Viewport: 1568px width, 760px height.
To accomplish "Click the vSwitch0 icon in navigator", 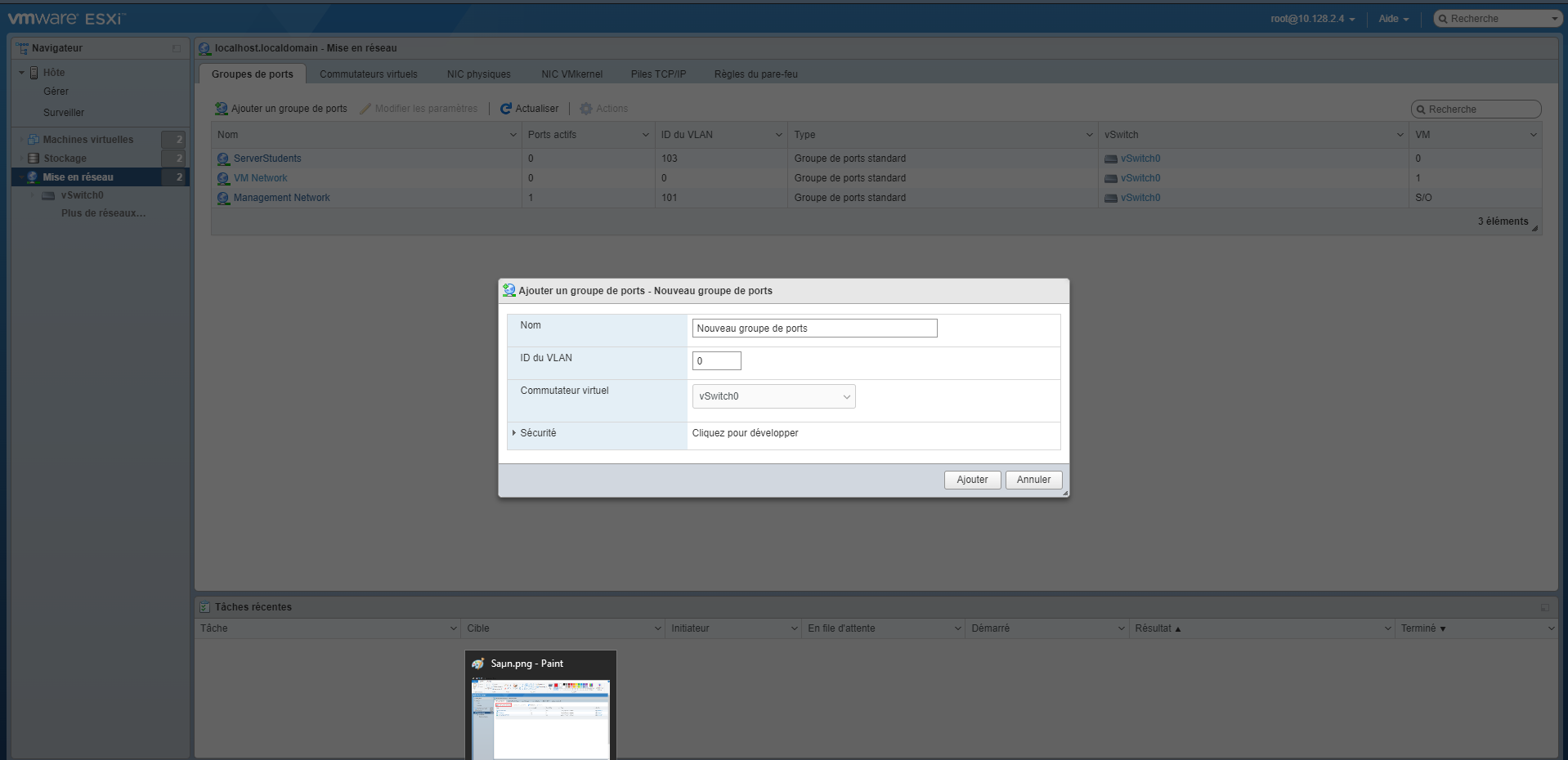I will pyautogui.click(x=48, y=196).
